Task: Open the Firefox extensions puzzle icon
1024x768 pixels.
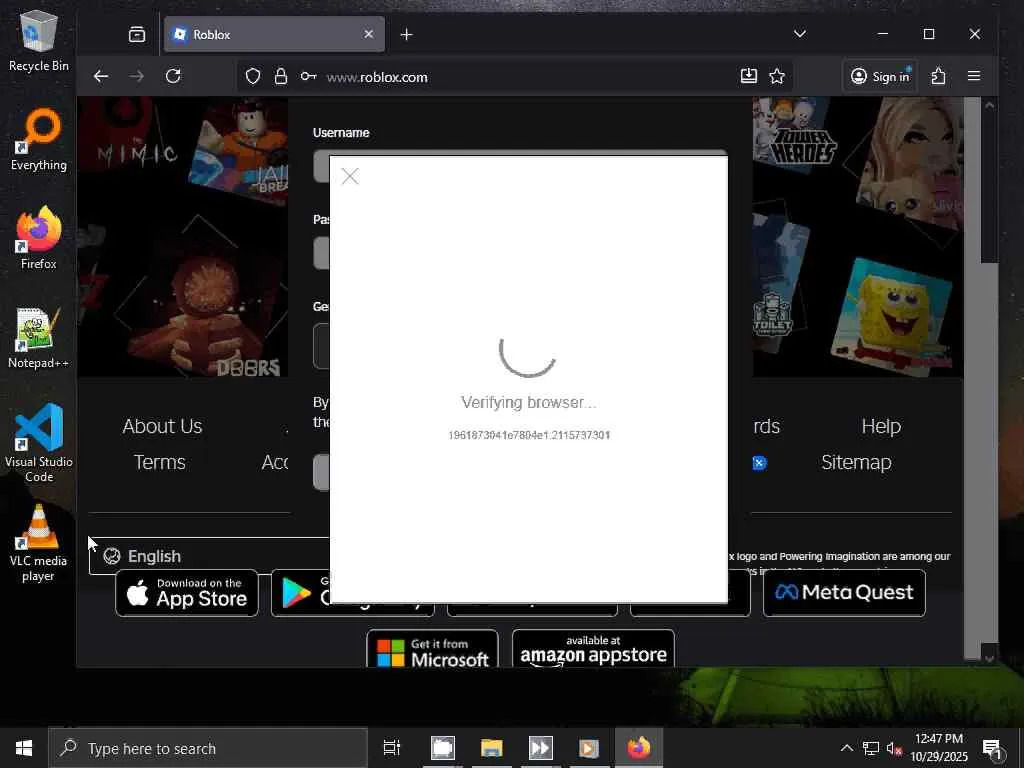Action: (938, 76)
